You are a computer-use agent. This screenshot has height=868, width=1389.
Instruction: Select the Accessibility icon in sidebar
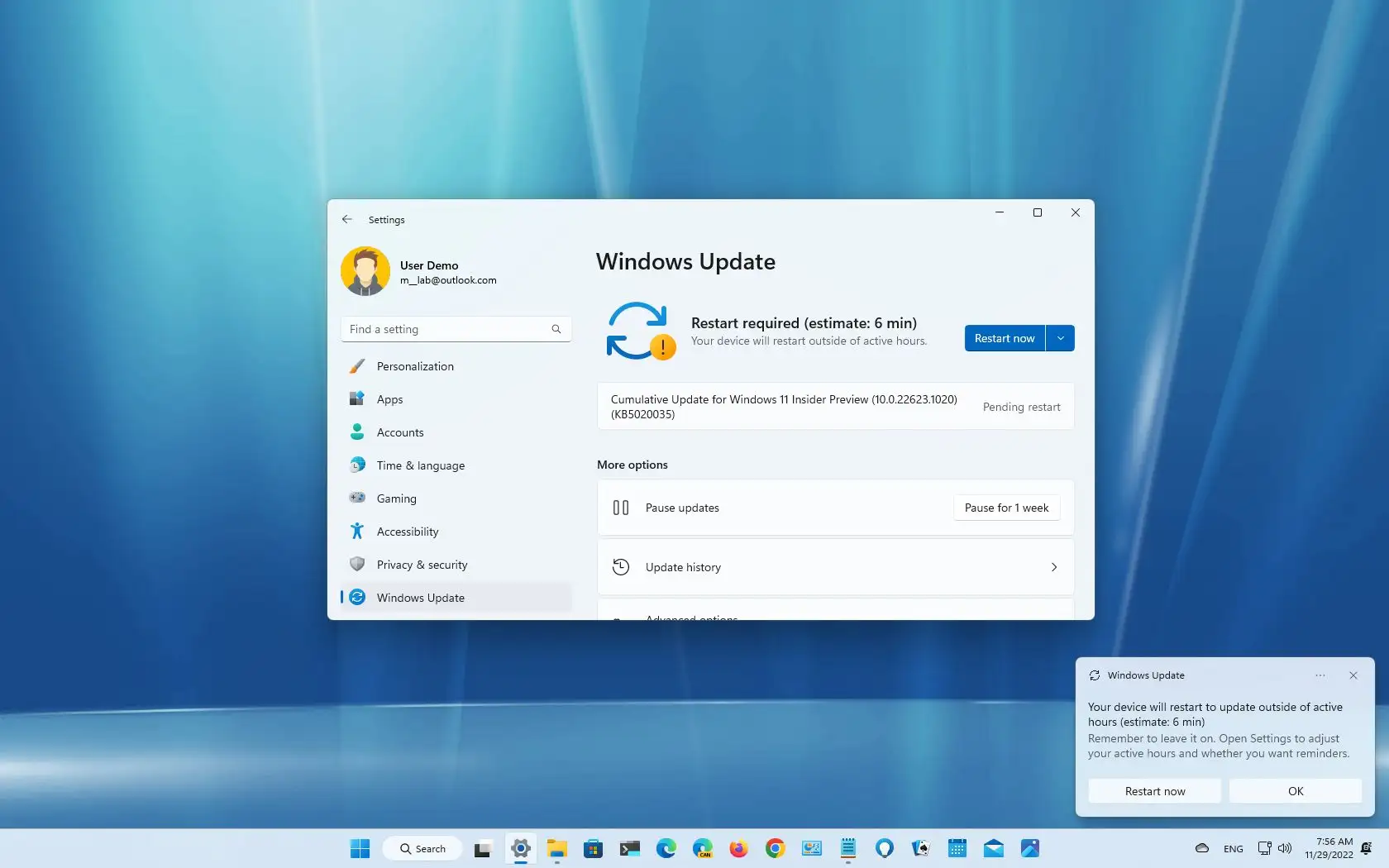pyautogui.click(x=357, y=532)
